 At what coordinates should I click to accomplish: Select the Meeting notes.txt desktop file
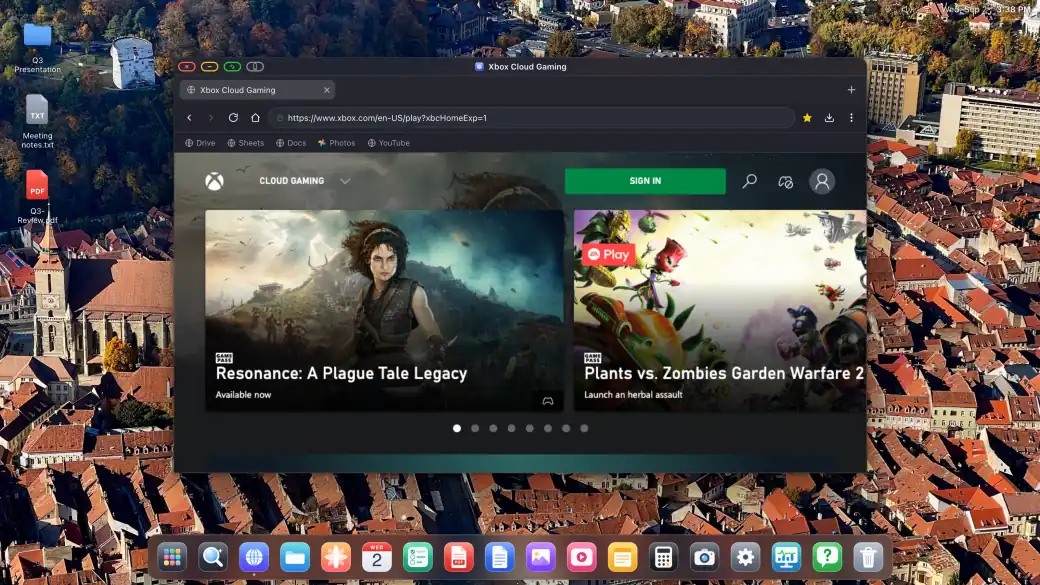click(37, 121)
